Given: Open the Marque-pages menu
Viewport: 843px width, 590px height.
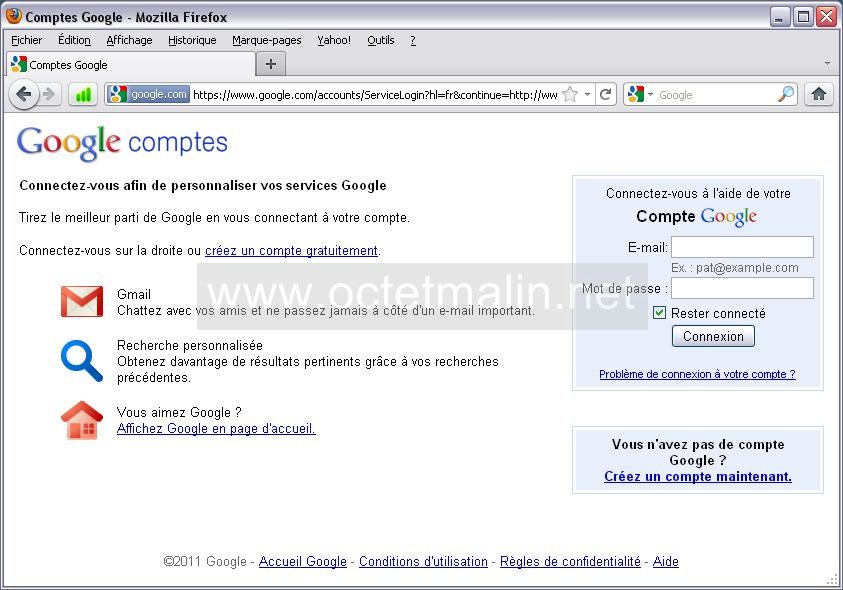Looking at the screenshot, I should click(267, 40).
